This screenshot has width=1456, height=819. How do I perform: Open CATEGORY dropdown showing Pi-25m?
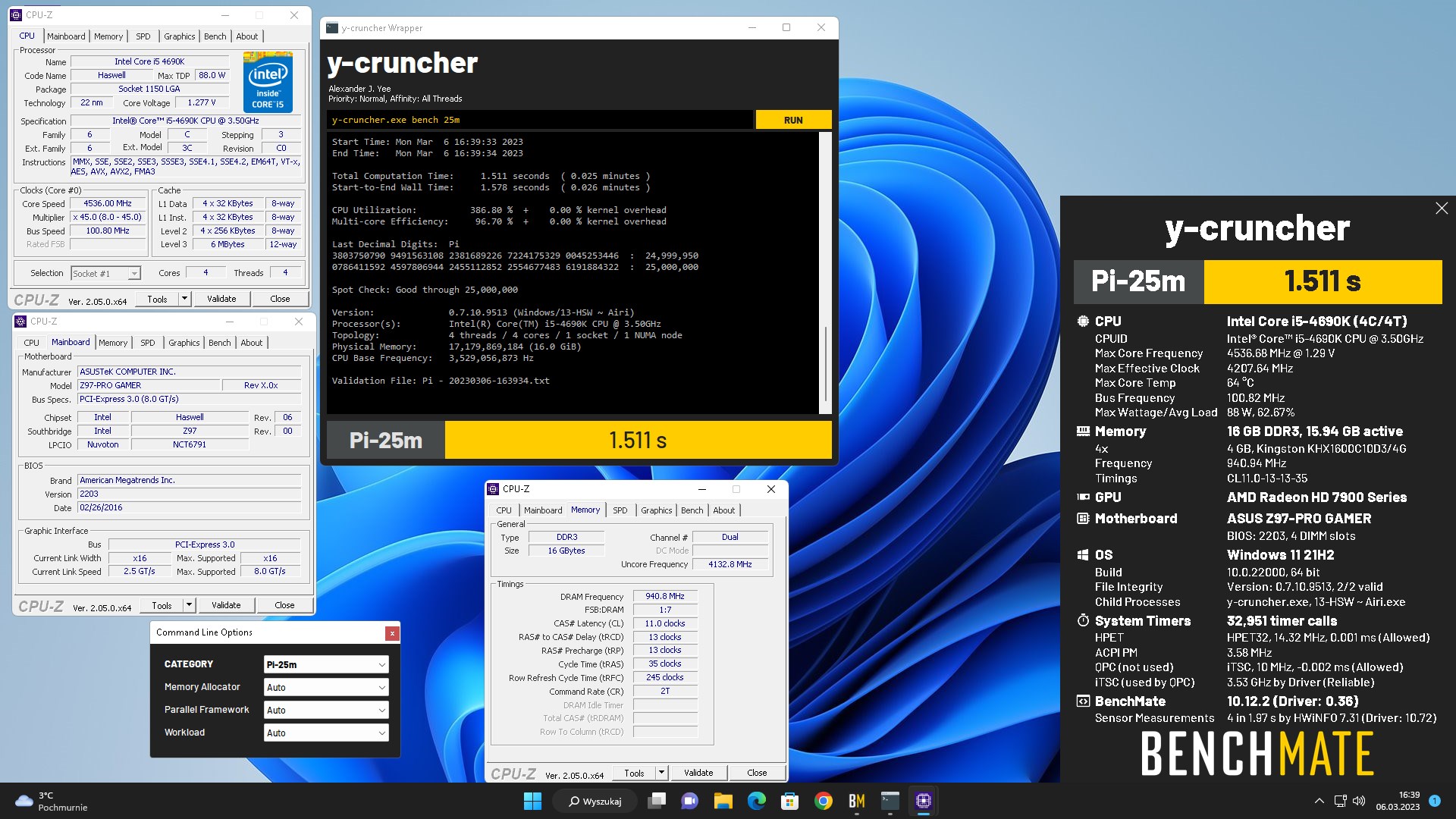pos(326,664)
